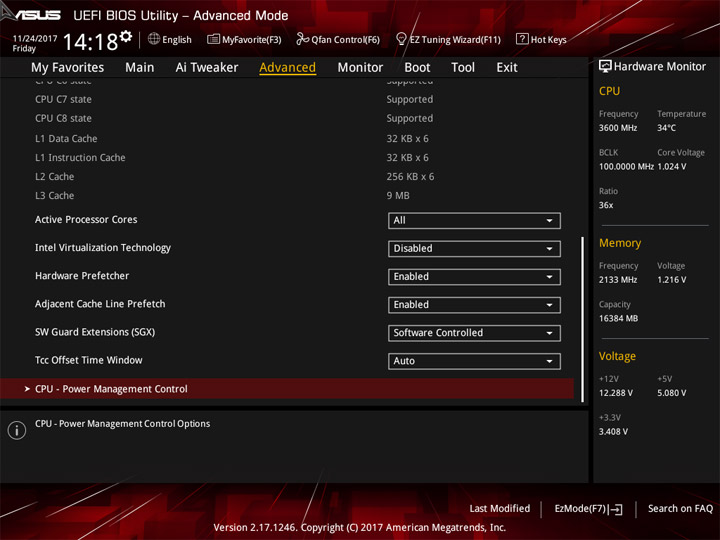Select the Advanced tab
The height and width of the screenshot is (540, 720).
point(287,68)
